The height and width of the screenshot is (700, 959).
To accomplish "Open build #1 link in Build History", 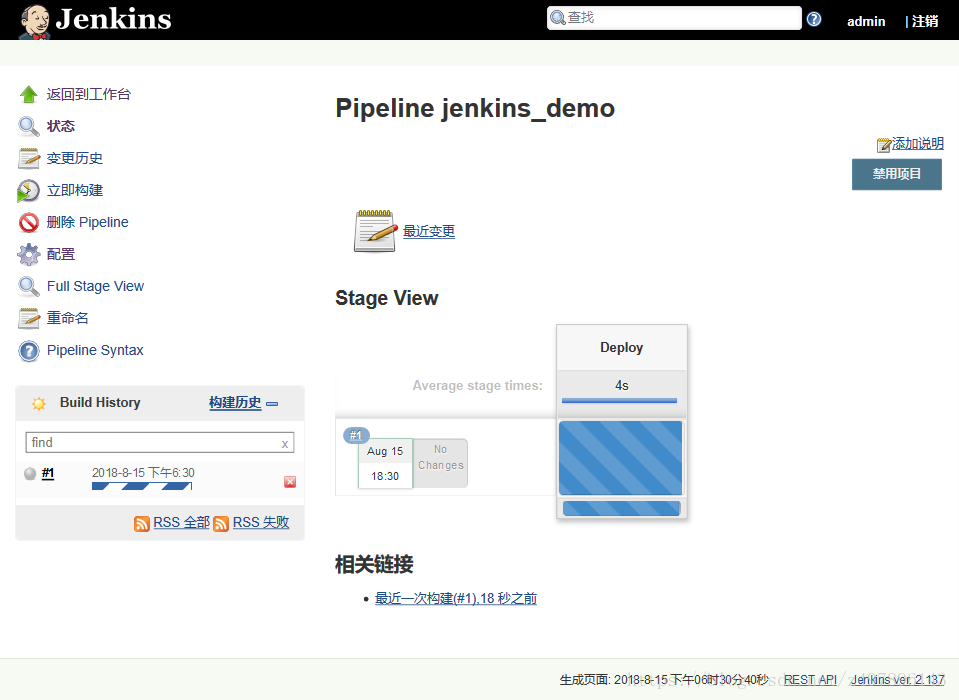I will click(x=48, y=473).
